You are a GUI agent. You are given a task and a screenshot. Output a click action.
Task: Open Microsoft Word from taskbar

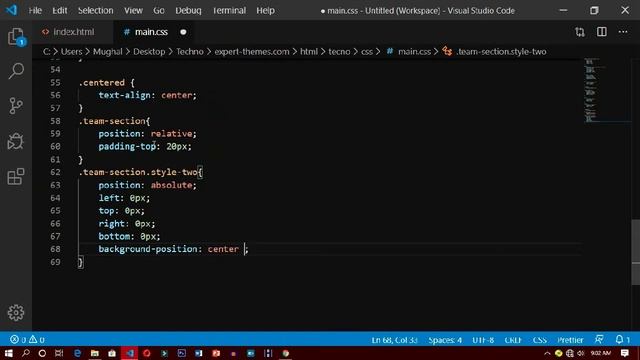coord(199,353)
